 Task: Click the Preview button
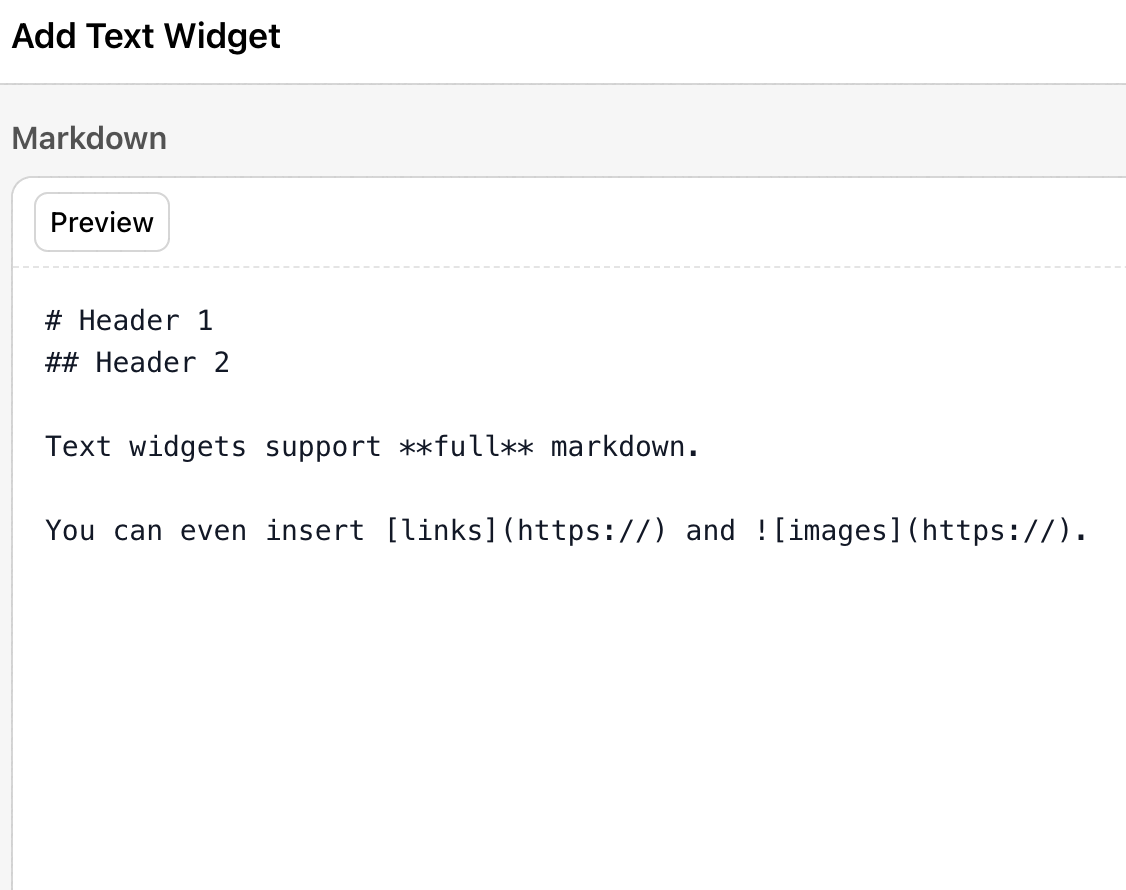[x=102, y=222]
